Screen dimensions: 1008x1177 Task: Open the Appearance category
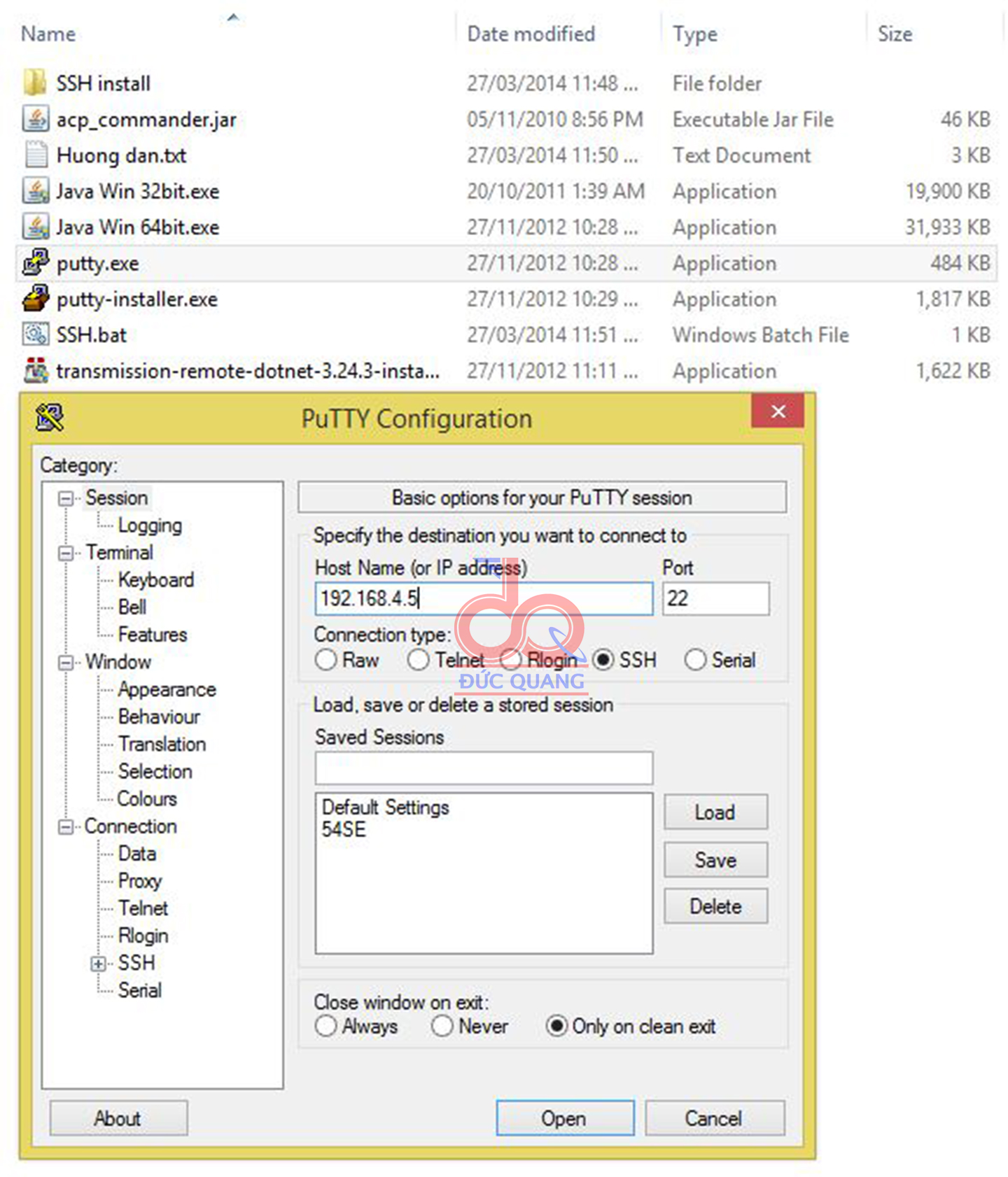coord(167,689)
